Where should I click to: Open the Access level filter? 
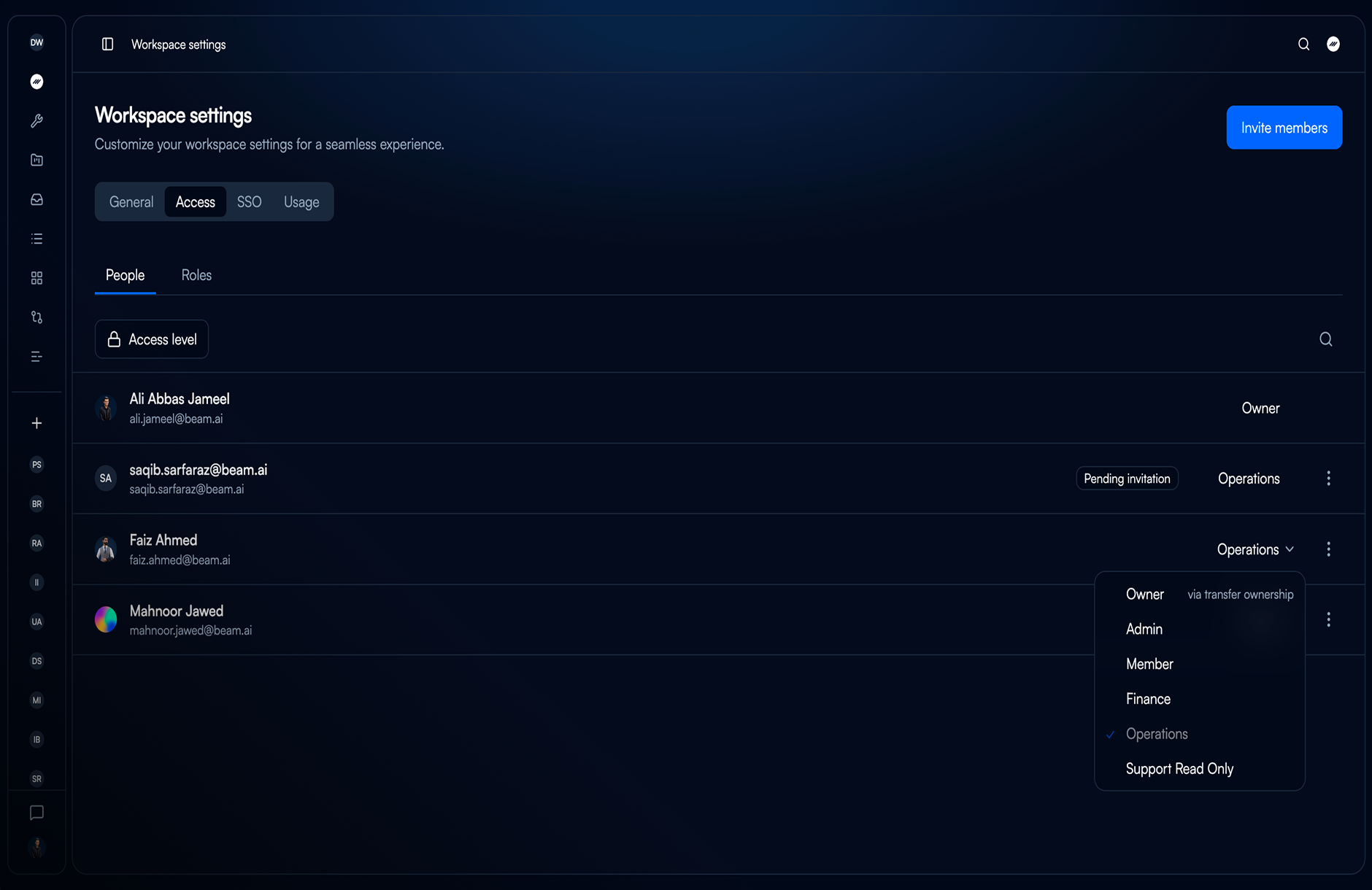(x=152, y=339)
